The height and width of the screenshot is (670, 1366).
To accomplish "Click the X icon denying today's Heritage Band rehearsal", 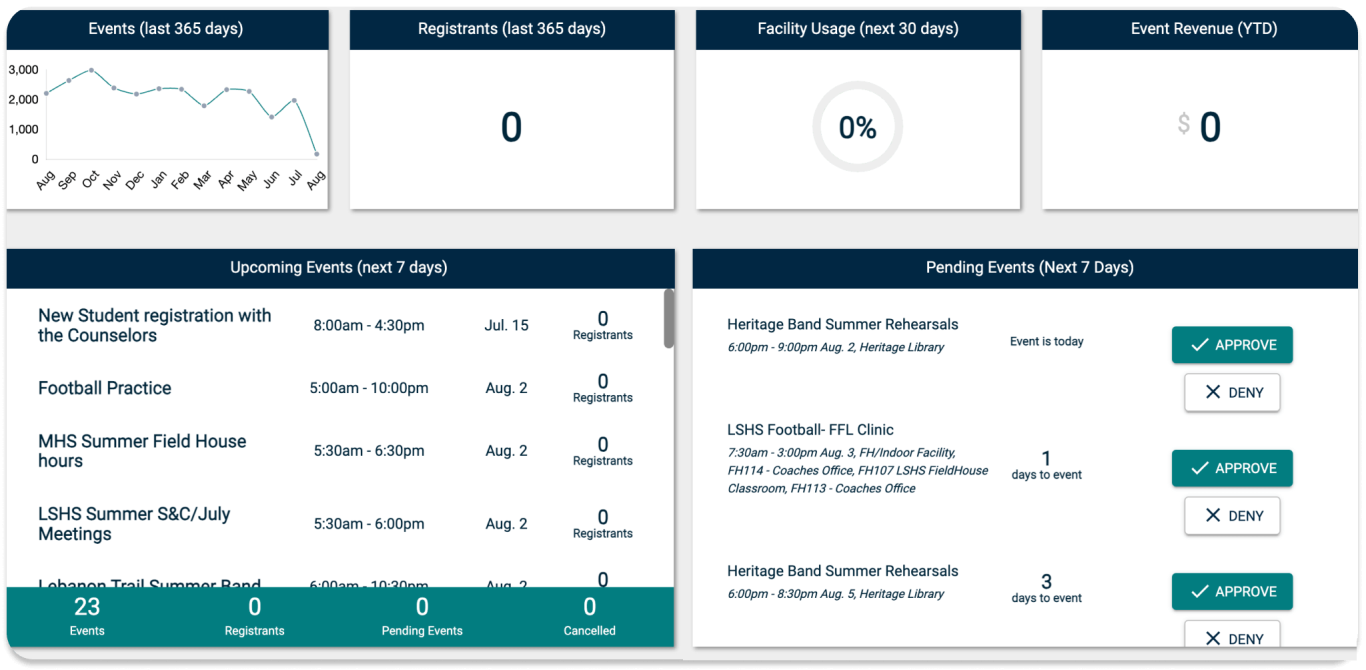I will point(1211,392).
